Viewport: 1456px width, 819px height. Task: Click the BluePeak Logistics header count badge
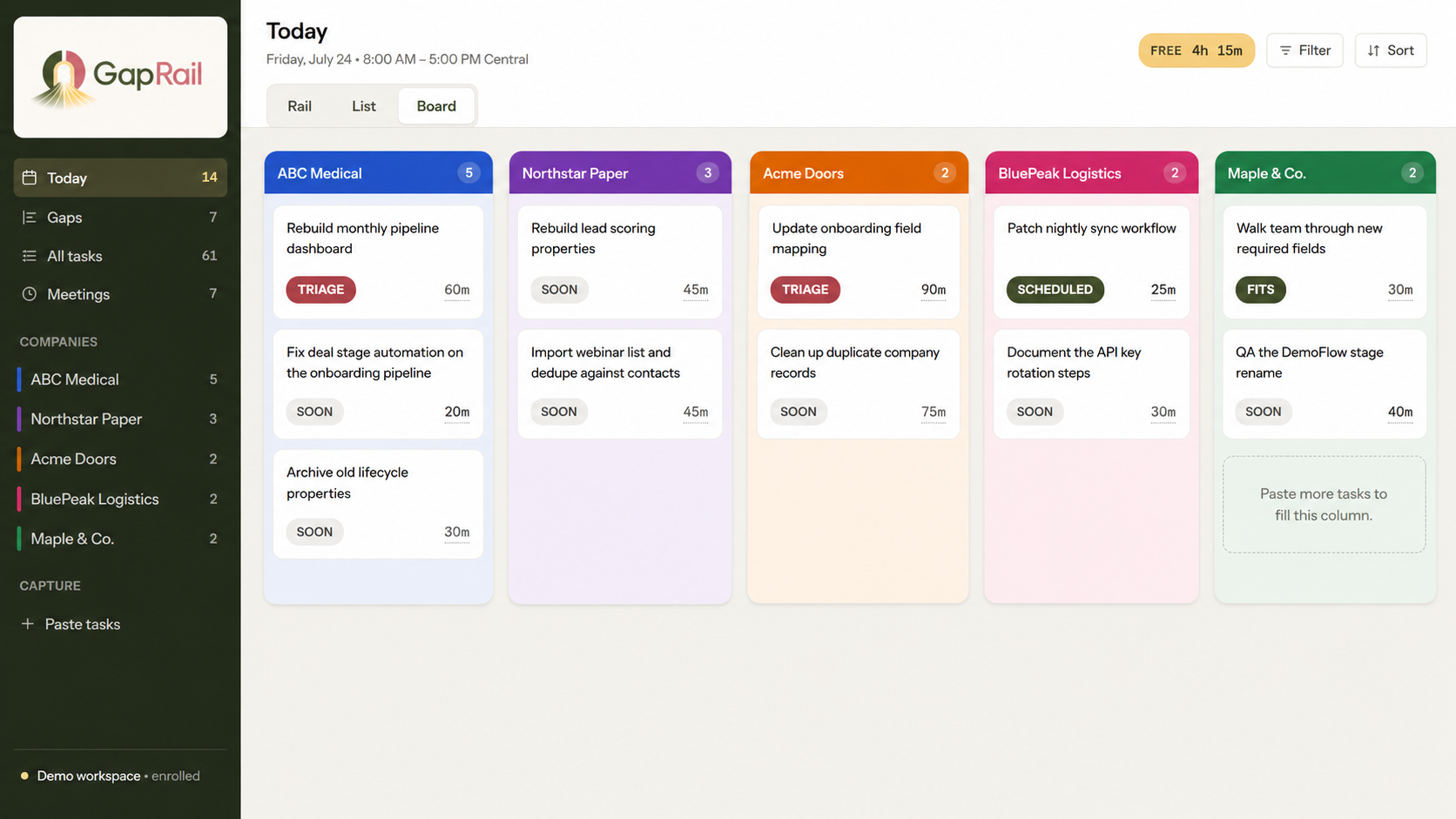pyautogui.click(x=1175, y=173)
